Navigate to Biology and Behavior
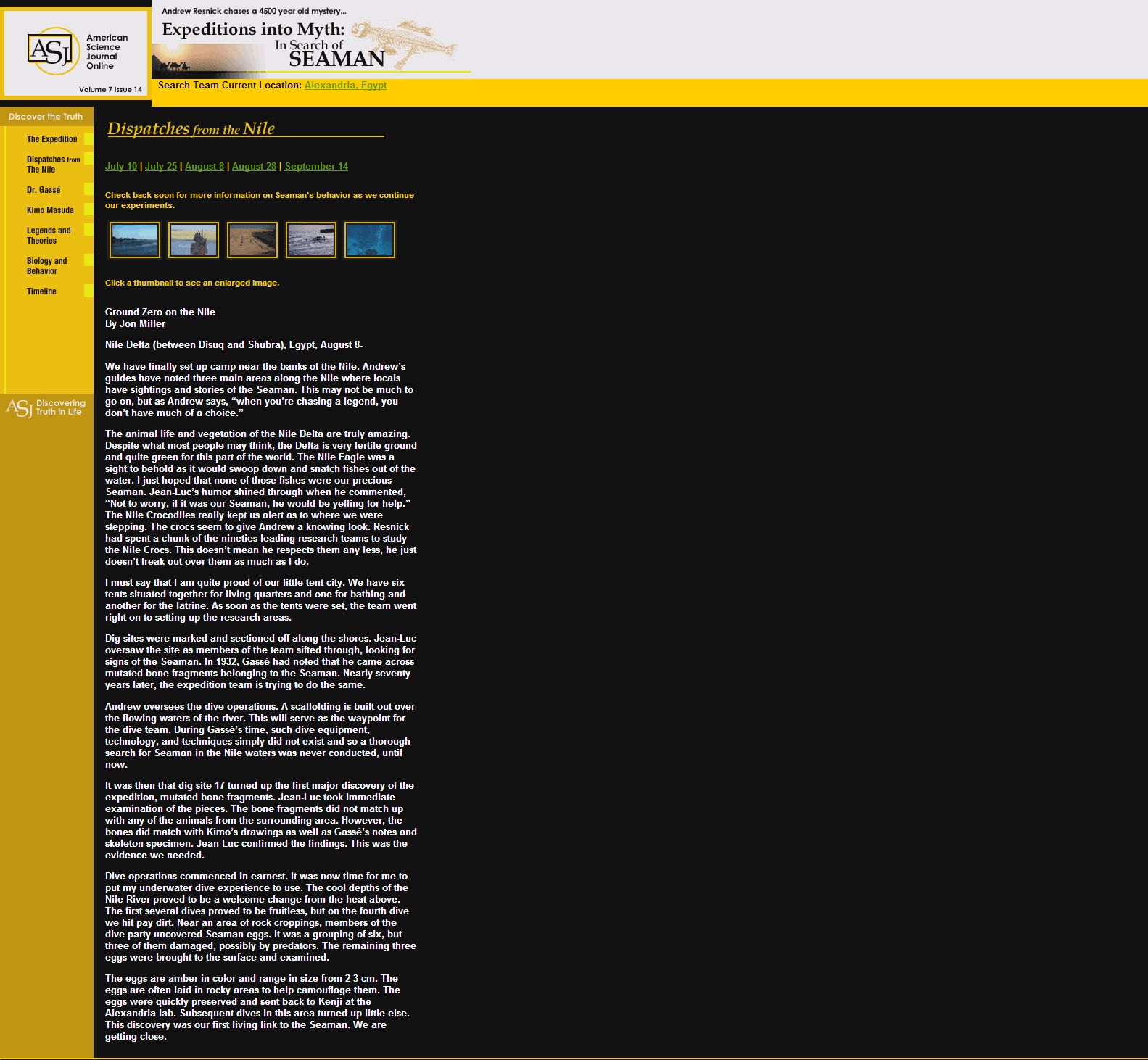Viewport: 1148px width, 1060px height. 46,266
